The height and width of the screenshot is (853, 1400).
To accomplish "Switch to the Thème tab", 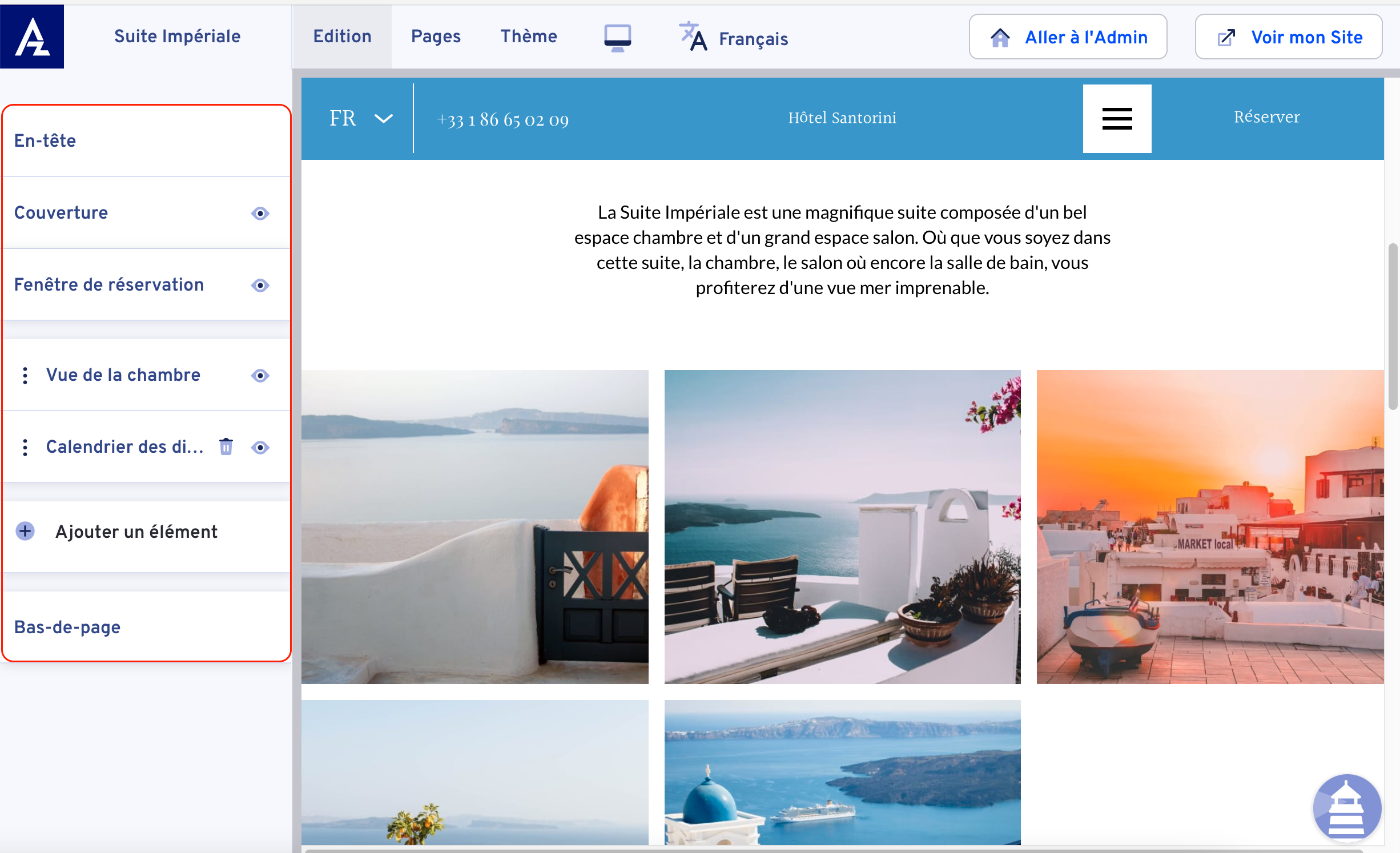I will 529,37.
